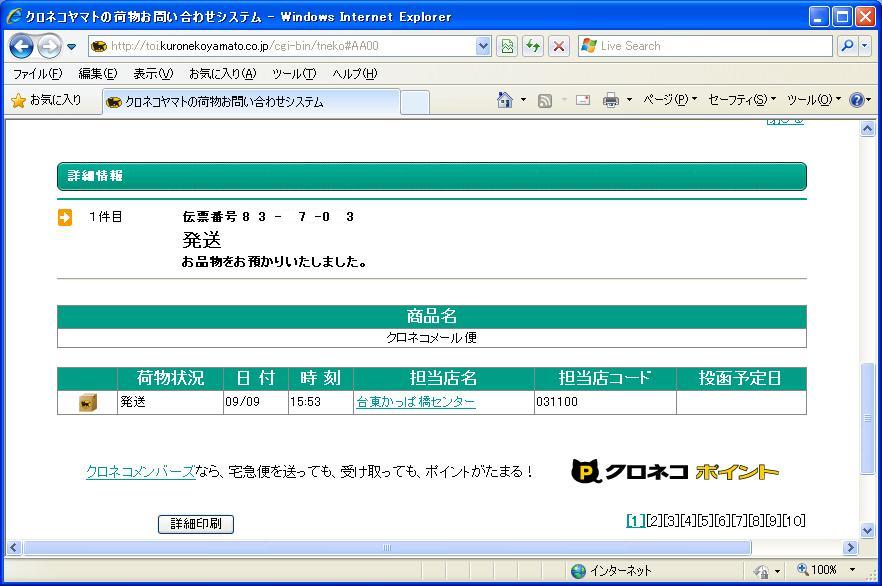Go forward with the Forward arrow

pos(50,46)
